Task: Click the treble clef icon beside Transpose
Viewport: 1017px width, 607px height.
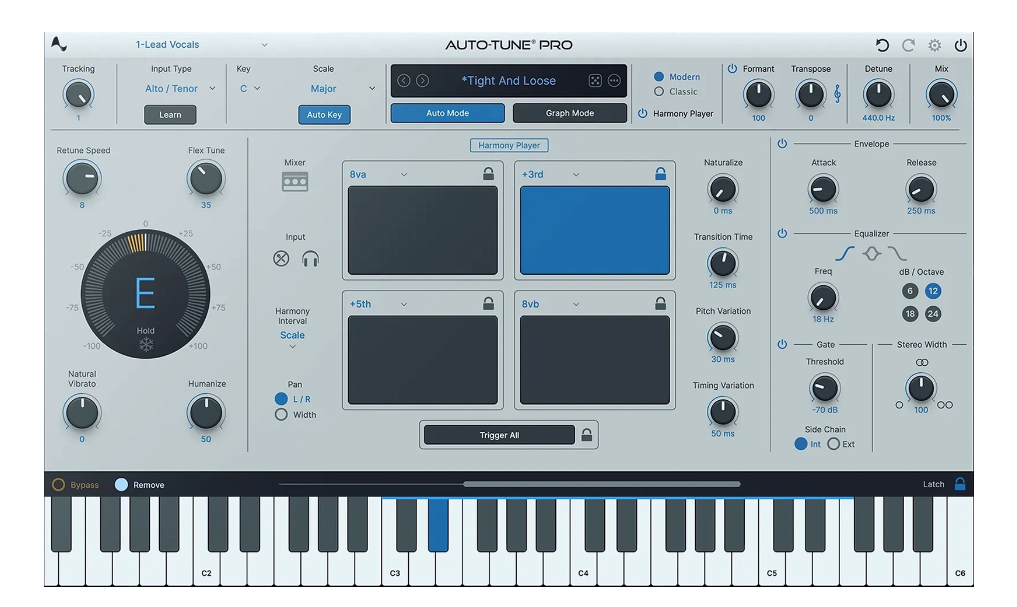Action: [837, 94]
